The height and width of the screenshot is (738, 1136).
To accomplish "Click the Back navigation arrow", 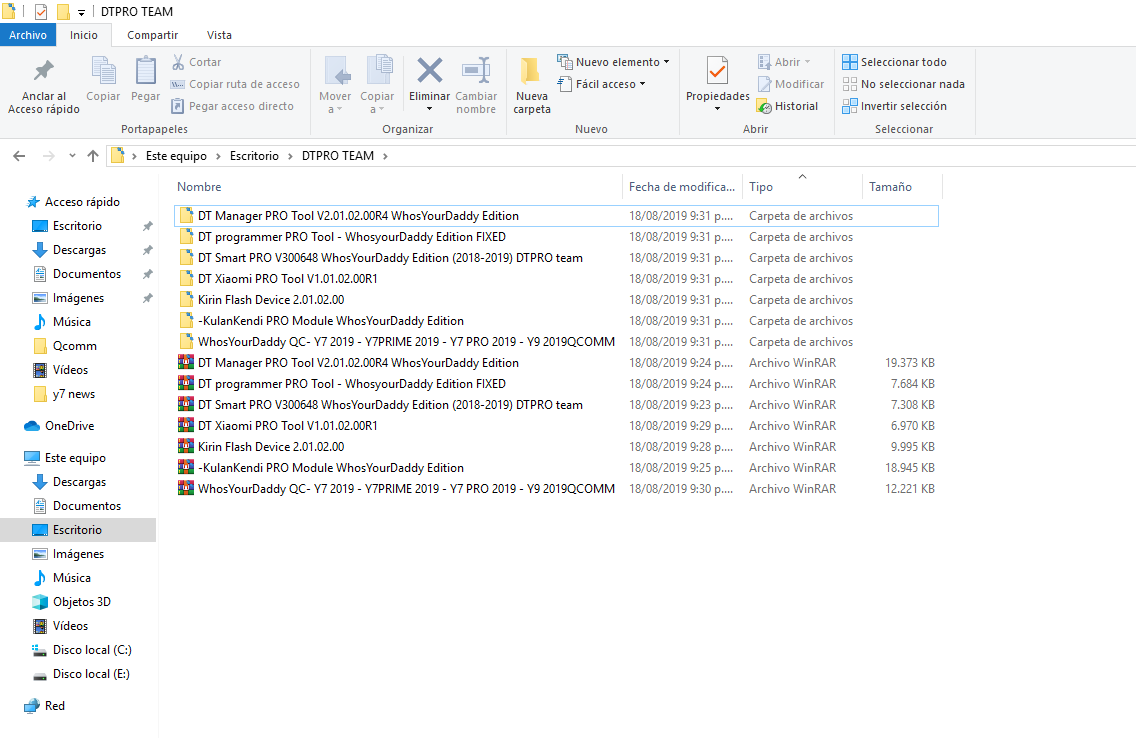I will [20, 156].
